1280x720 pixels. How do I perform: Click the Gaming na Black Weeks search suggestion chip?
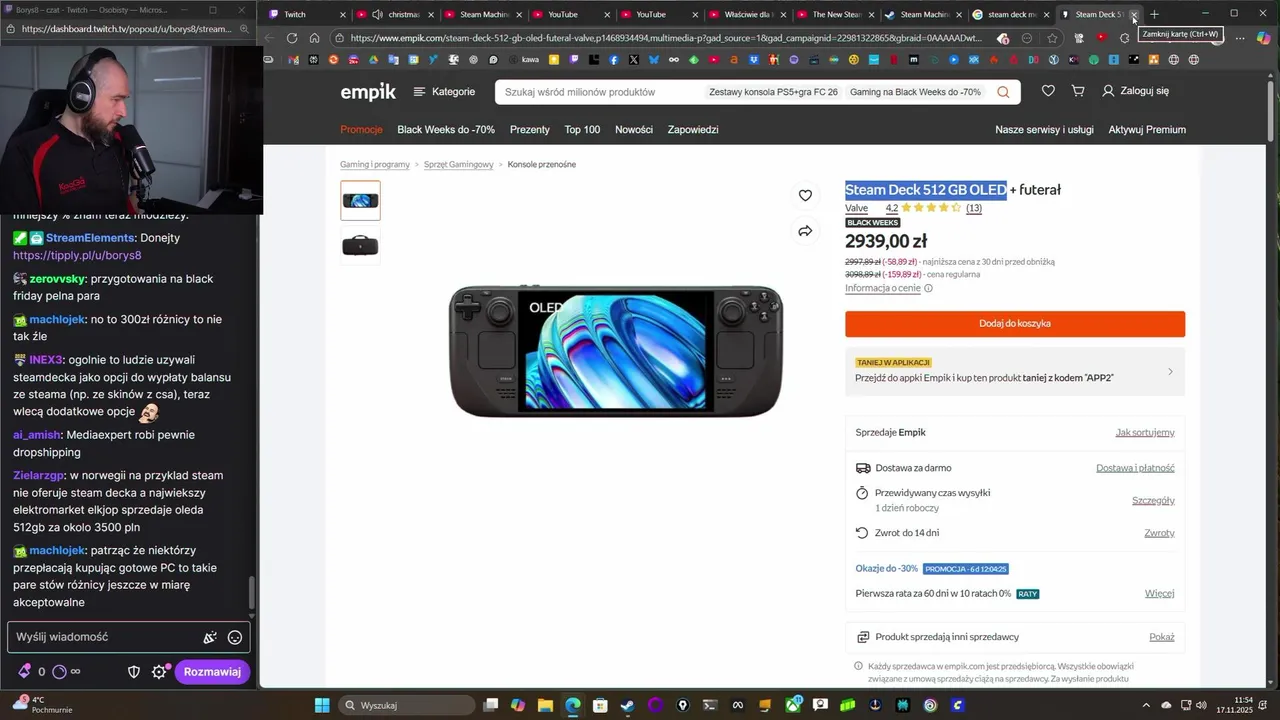(915, 92)
